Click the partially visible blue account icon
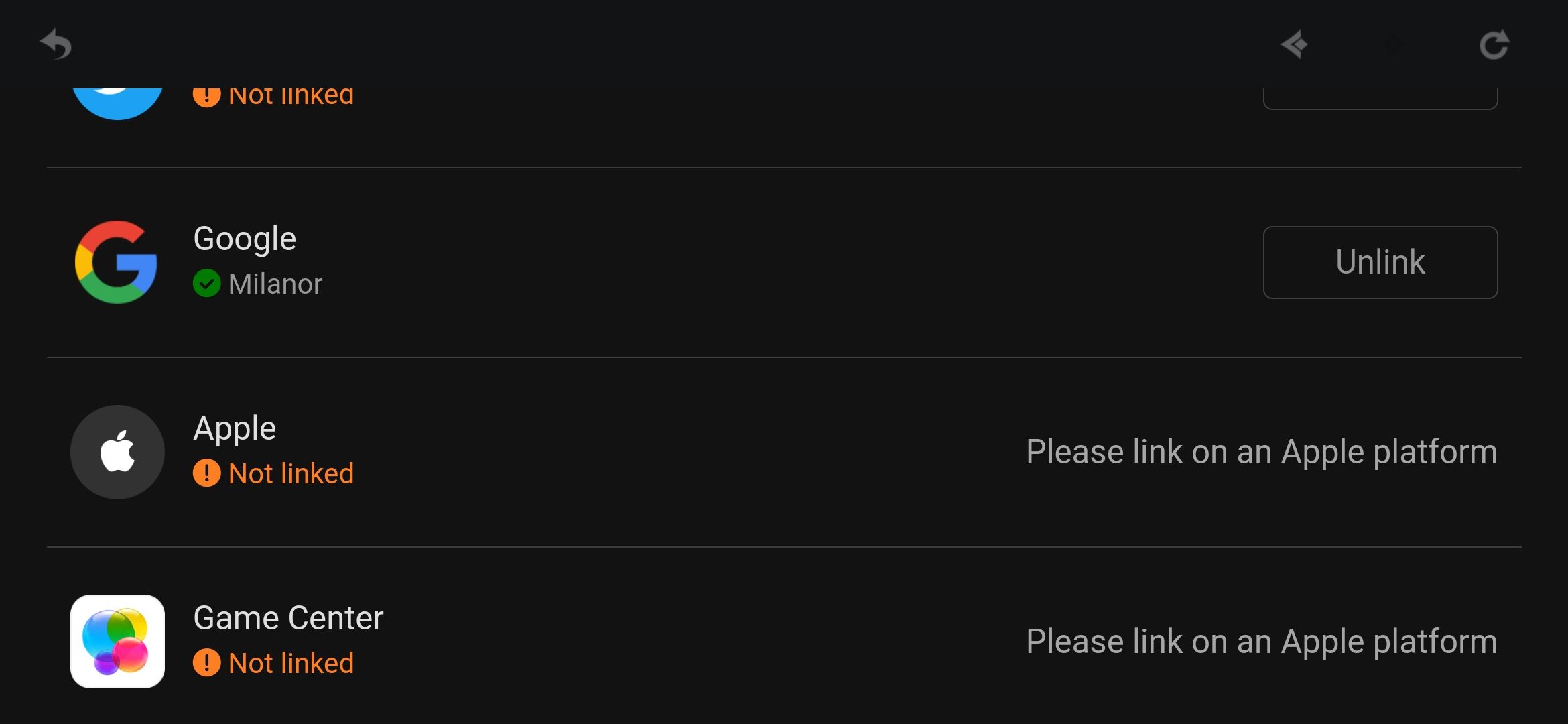This screenshot has width=1568, height=724. [x=117, y=102]
